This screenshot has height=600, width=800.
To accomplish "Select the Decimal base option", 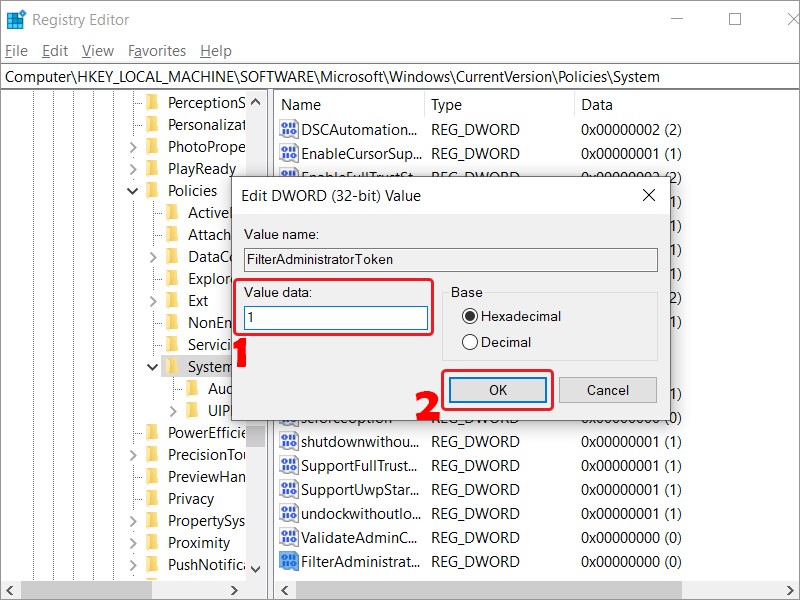I will point(470,342).
